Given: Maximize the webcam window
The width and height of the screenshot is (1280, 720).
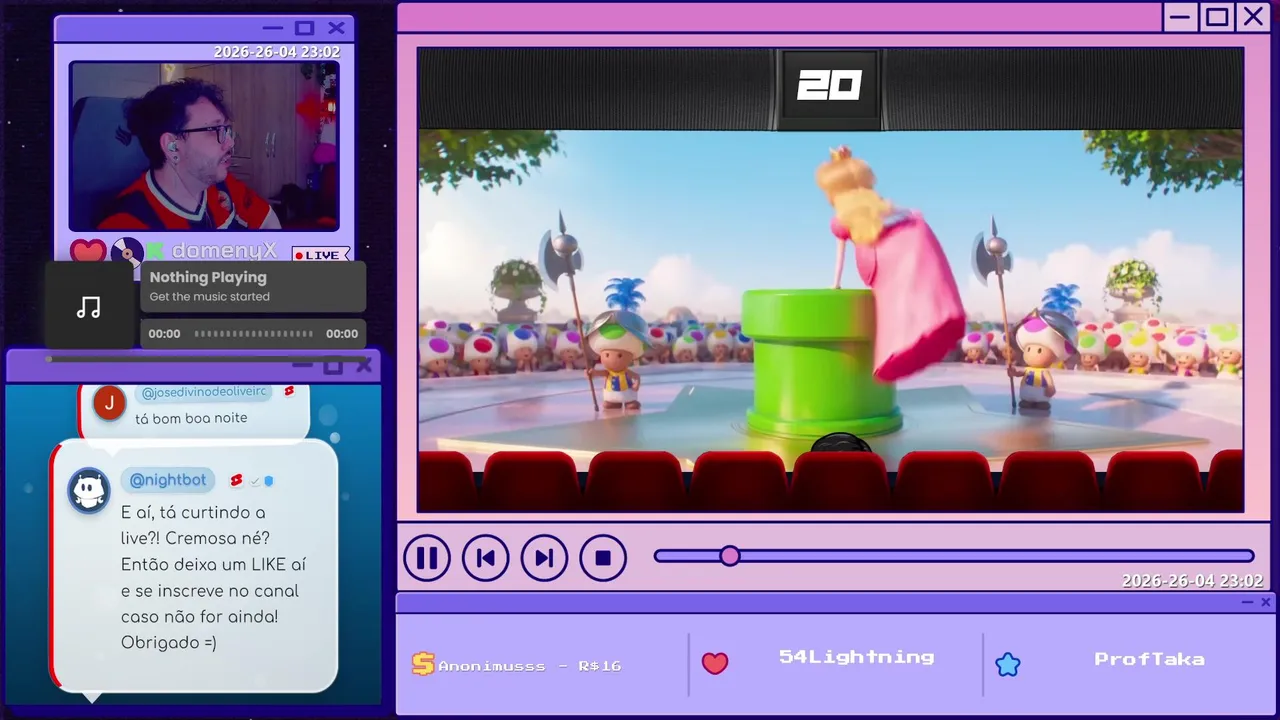Looking at the screenshot, I should (304, 28).
